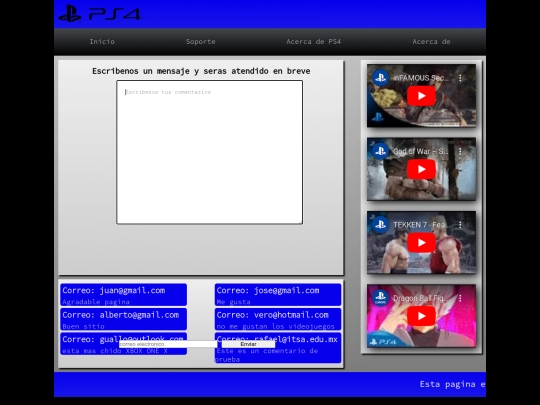The height and width of the screenshot is (405, 540).
Task: Open the inFAMOUS video title link
Action: pos(422,78)
